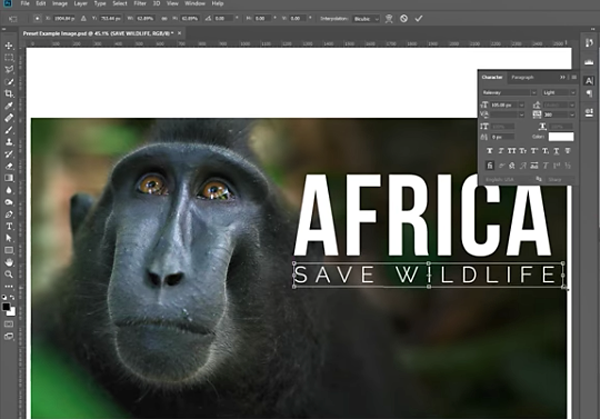This screenshot has height=419, width=600.
Task: Open the Type menu
Action: (100, 3)
